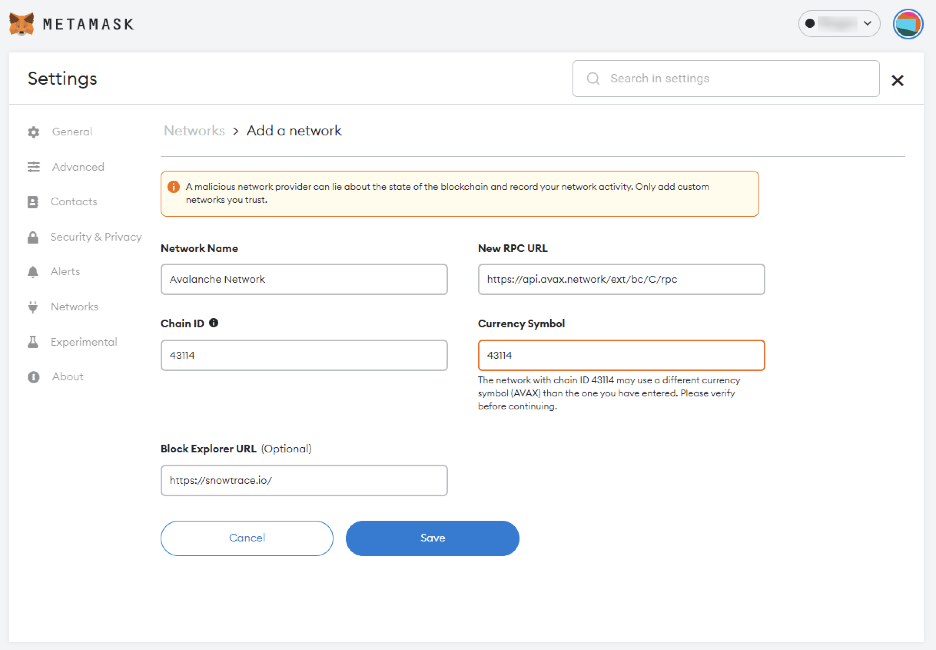Click the Cancel button
Image resolution: width=936 pixels, height=650 pixels.
click(x=247, y=538)
